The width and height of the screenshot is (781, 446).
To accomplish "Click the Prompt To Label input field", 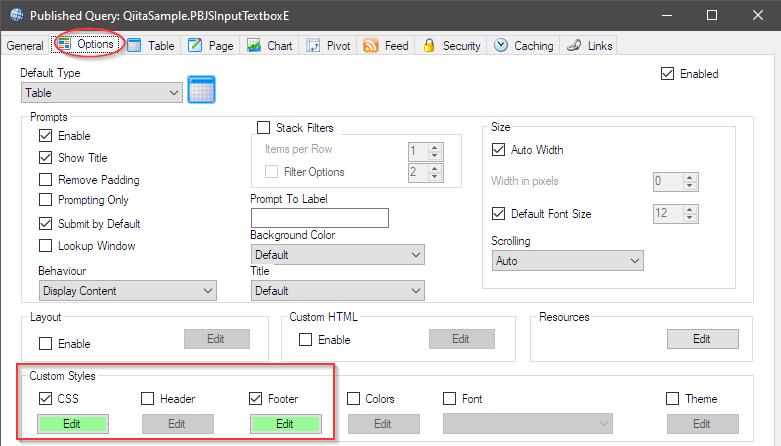I will (x=320, y=218).
